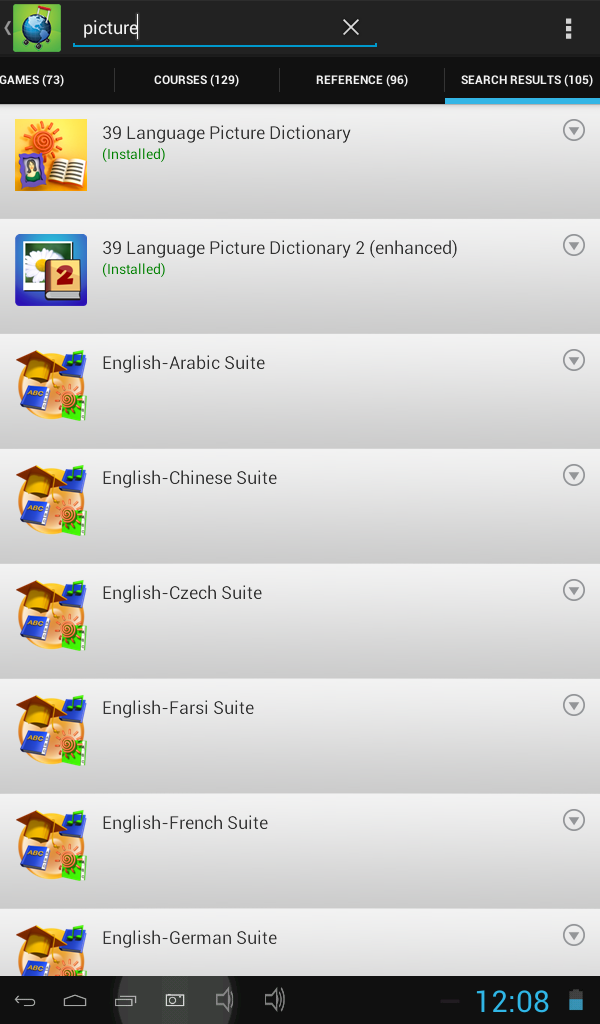Expand options for English-Chinese Suite

(574, 475)
